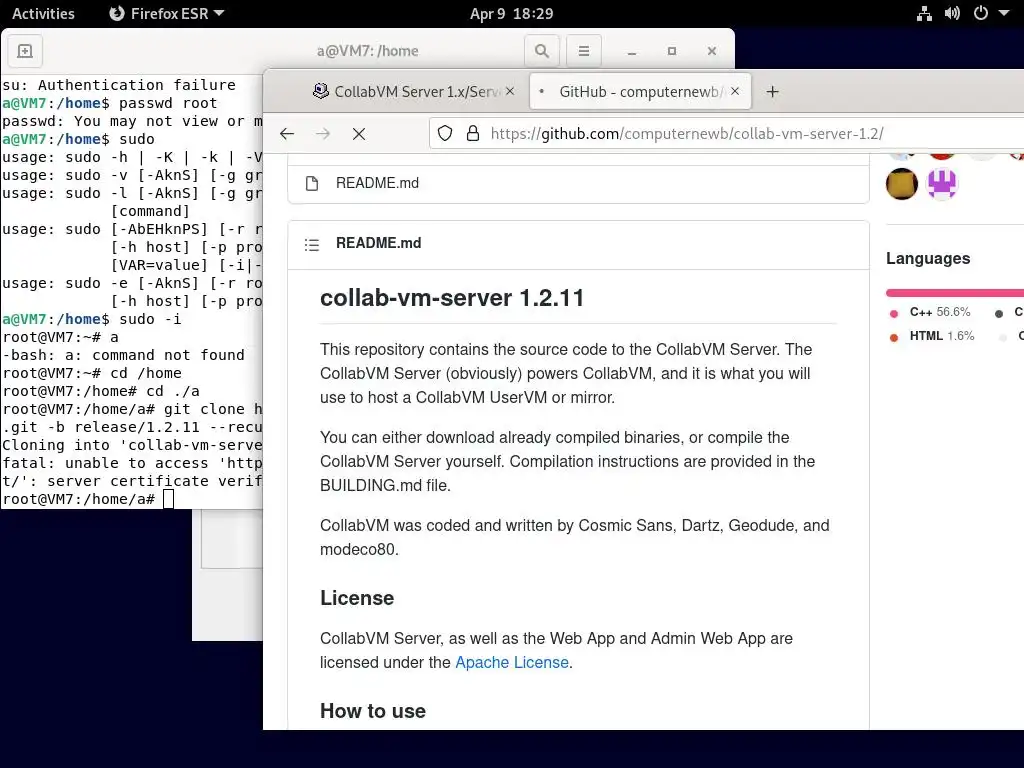Open a new Firefox tab with plus button

(773, 92)
